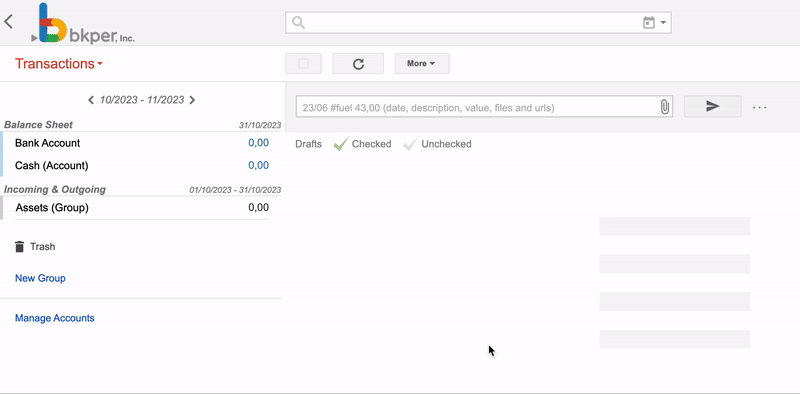Click Bank Account balance 0,00

(258, 143)
